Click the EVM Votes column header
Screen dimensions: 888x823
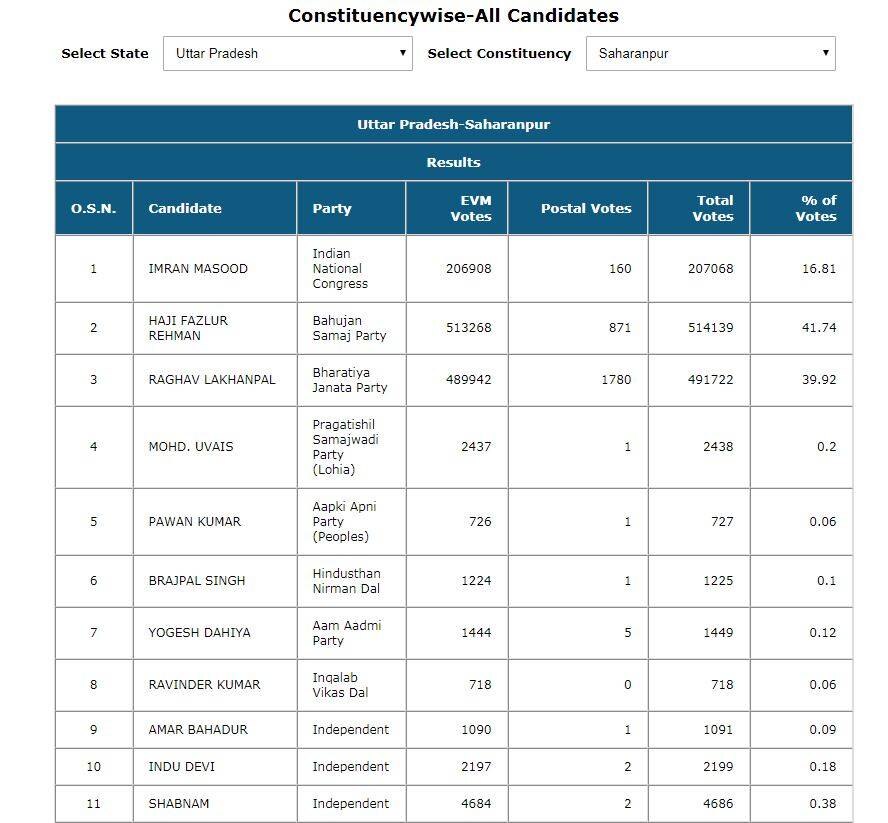pyautogui.click(x=456, y=207)
